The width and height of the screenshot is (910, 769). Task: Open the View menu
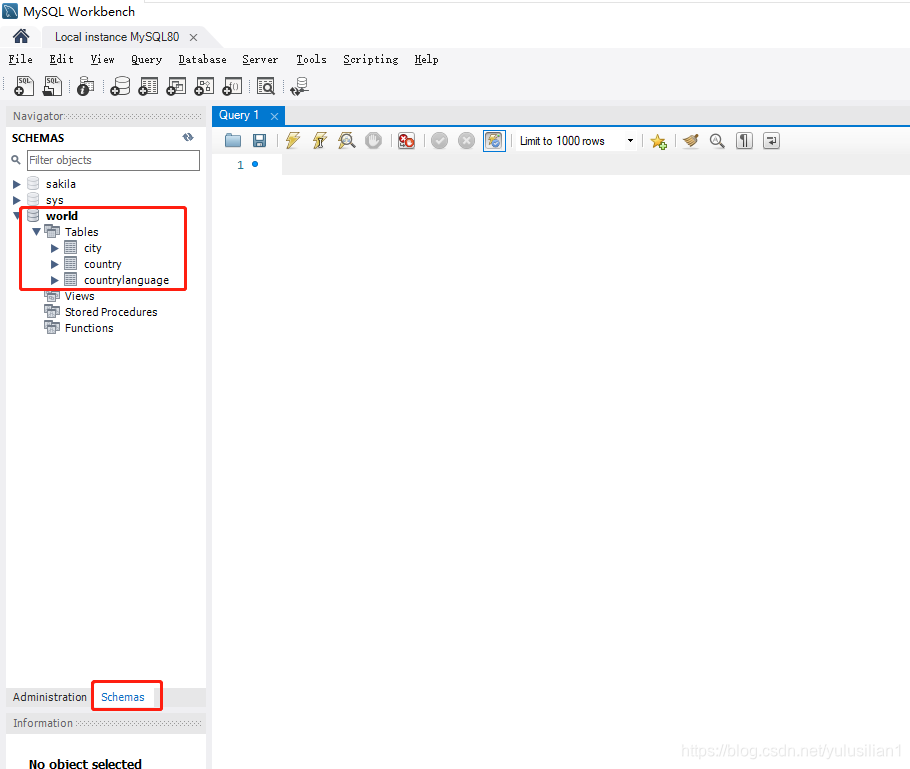click(x=103, y=59)
